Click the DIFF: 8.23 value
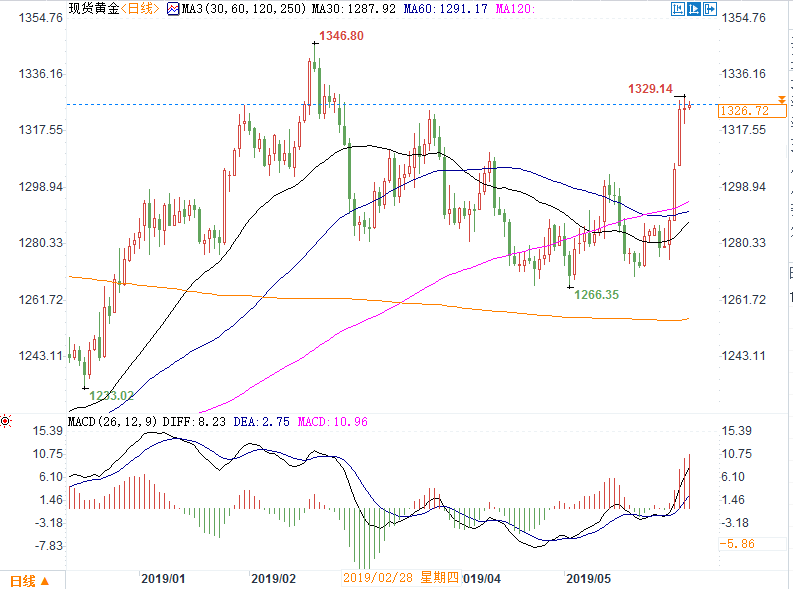This screenshot has height=589, width=793. coord(194,422)
